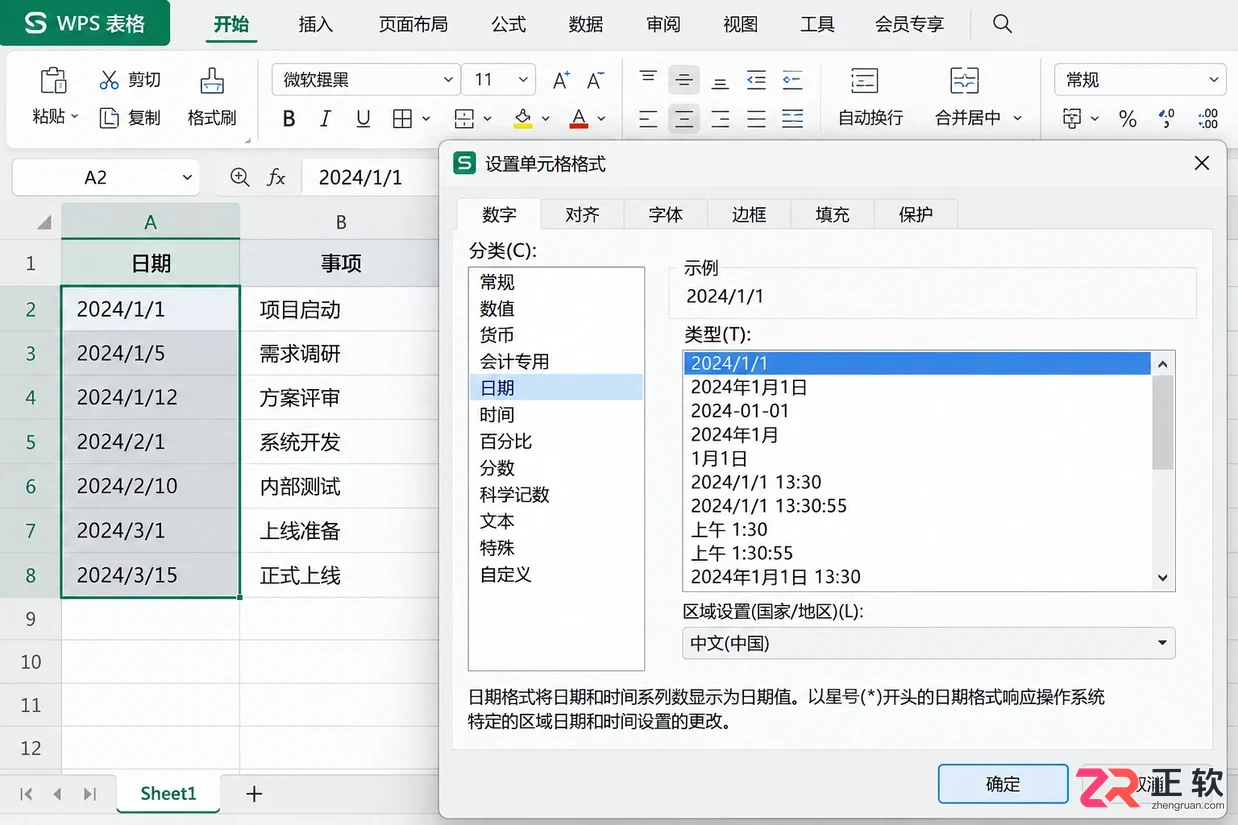Click the search magnifier icon in menu bar
Image resolution: width=1238 pixels, height=825 pixels.
coord(1002,24)
